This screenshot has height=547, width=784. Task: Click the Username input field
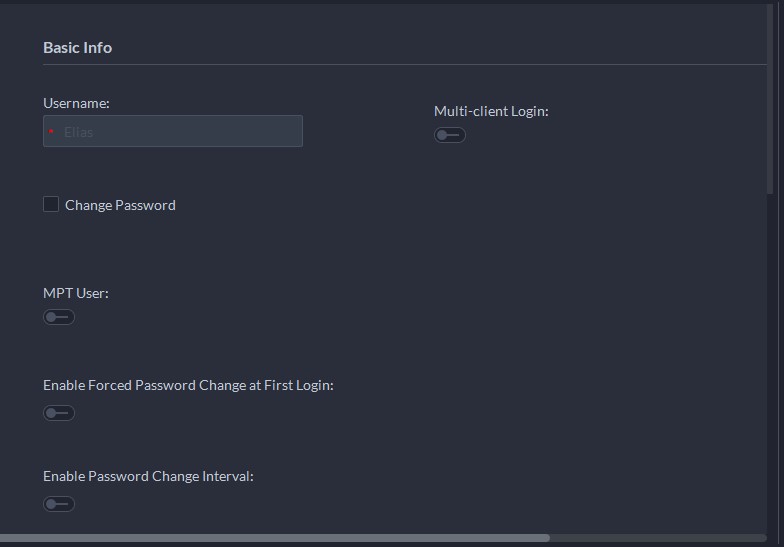pos(173,131)
